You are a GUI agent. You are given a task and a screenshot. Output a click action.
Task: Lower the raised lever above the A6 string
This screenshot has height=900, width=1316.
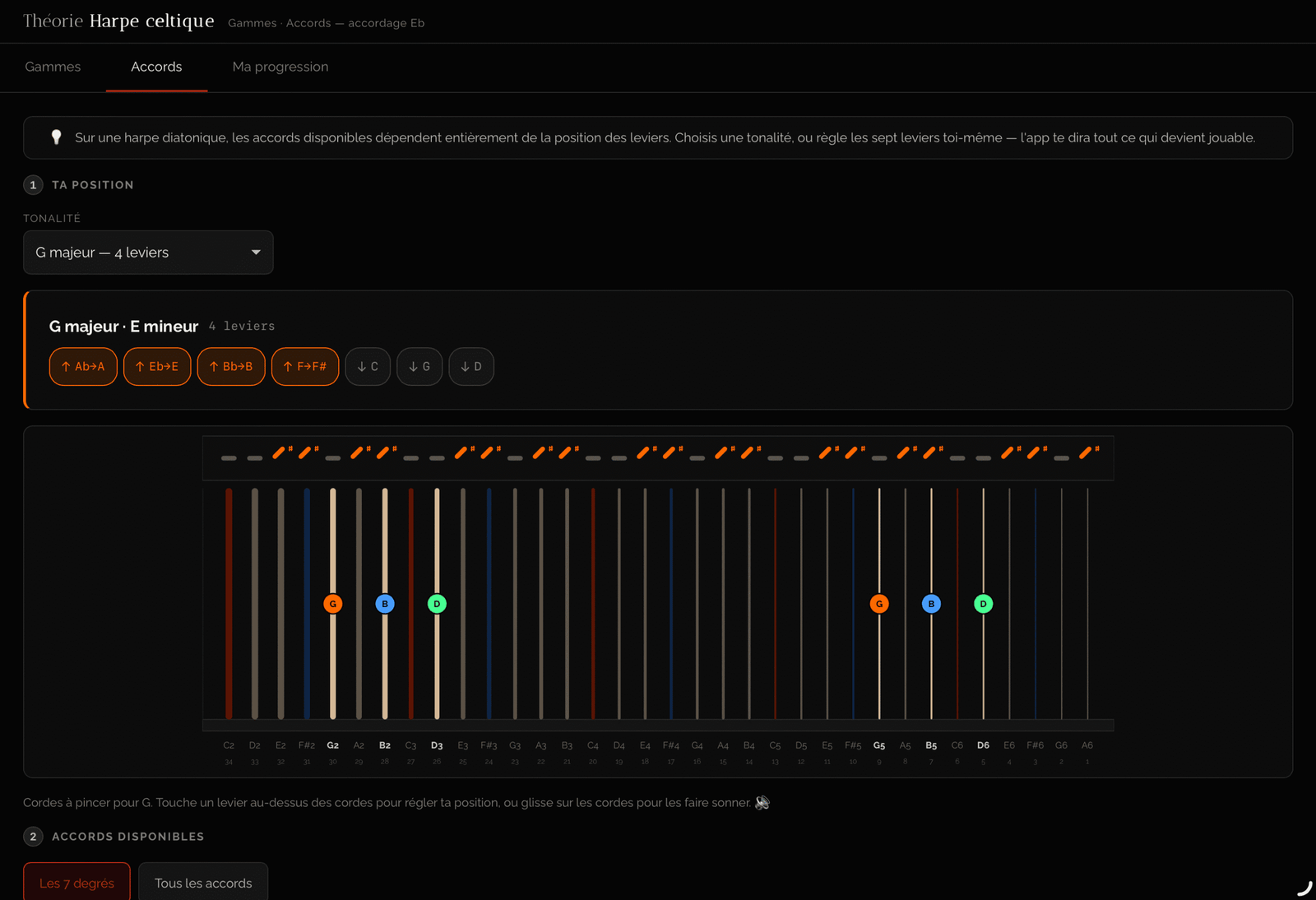point(1087,452)
